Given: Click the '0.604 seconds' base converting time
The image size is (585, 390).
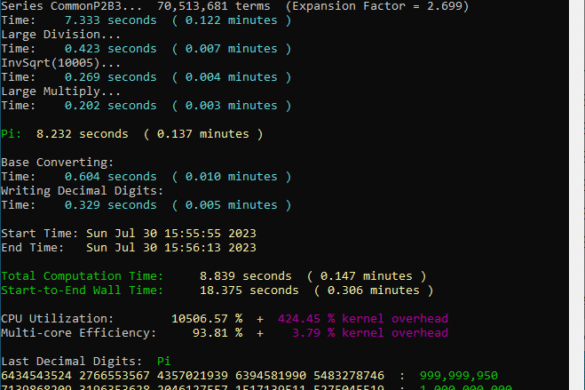Looking at the screenshot, I should point(110,177).
